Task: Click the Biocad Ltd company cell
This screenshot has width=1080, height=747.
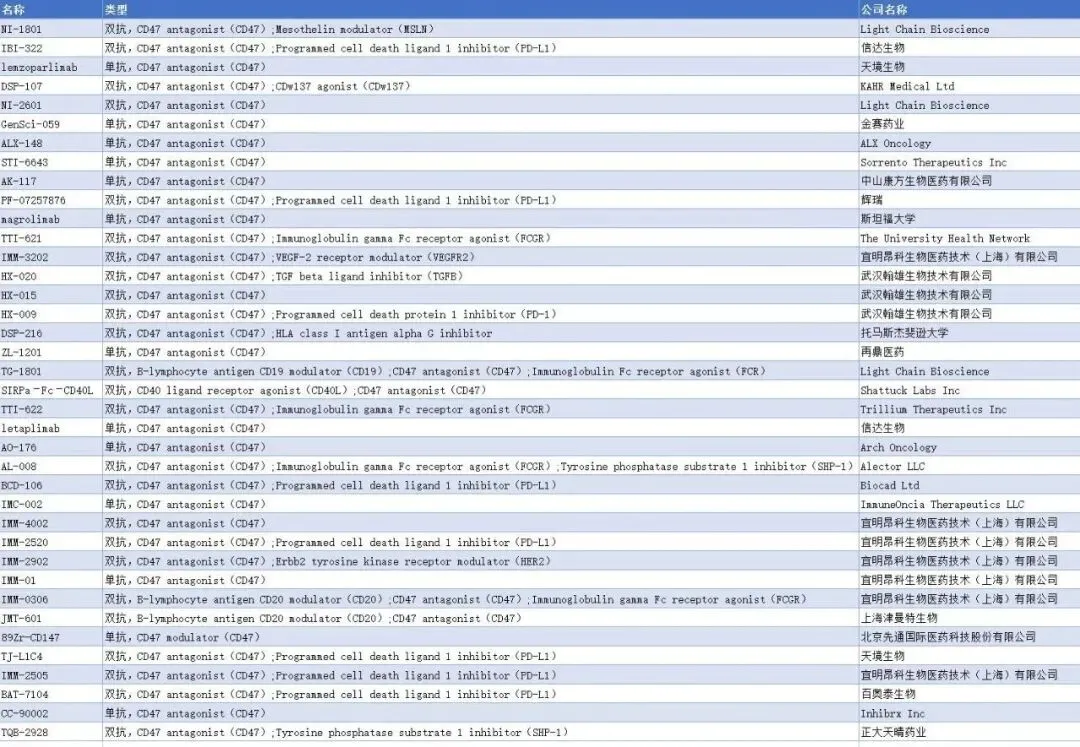Action: point(969,485)
